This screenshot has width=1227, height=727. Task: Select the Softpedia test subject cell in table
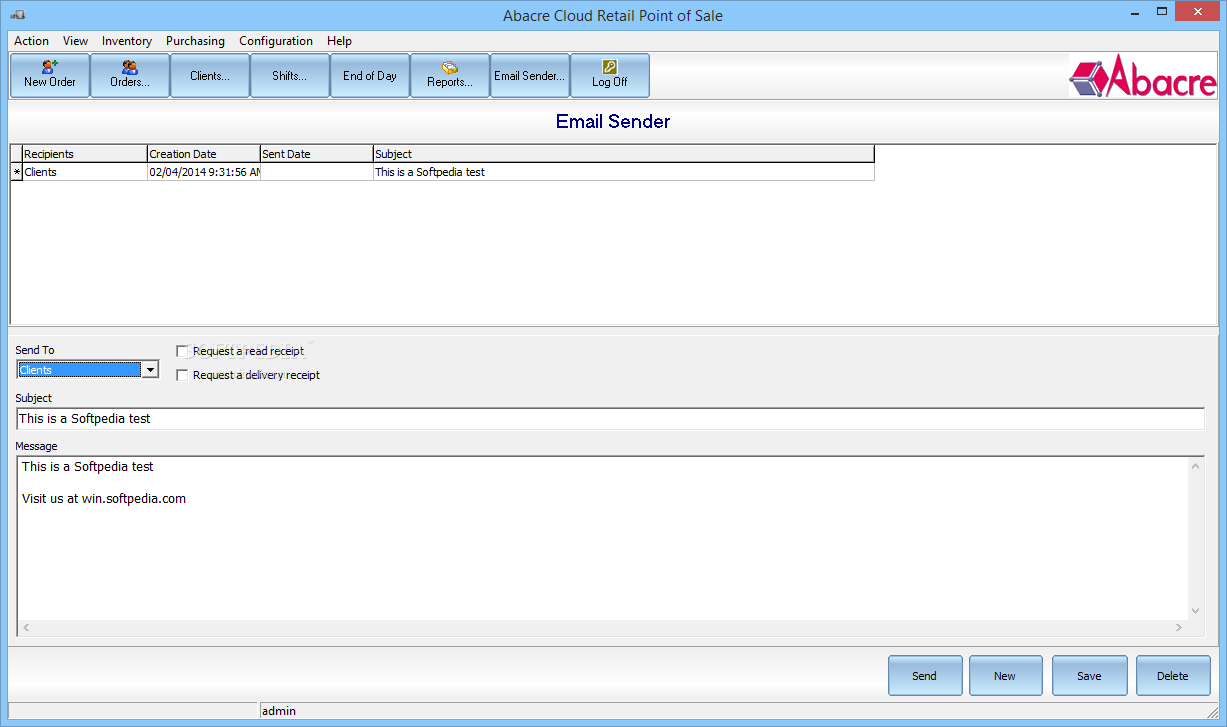click(624, 172)
